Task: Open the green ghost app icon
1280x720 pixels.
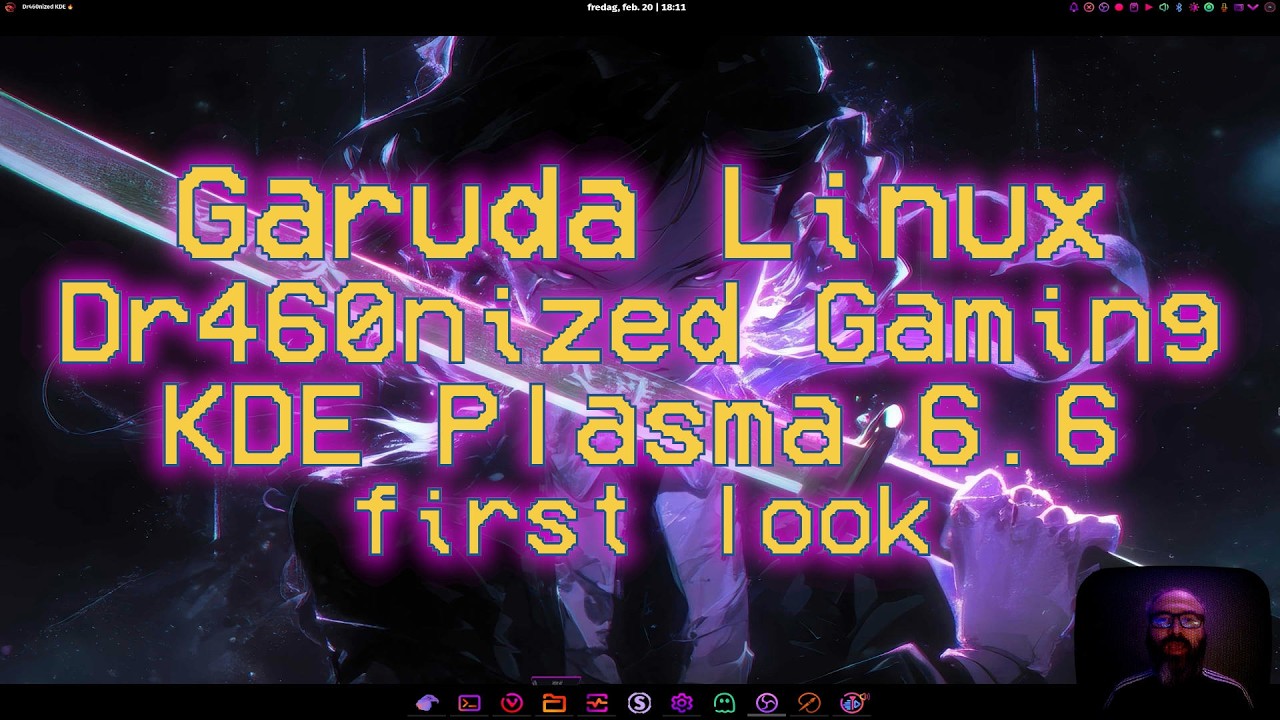Action: (724, 703)
